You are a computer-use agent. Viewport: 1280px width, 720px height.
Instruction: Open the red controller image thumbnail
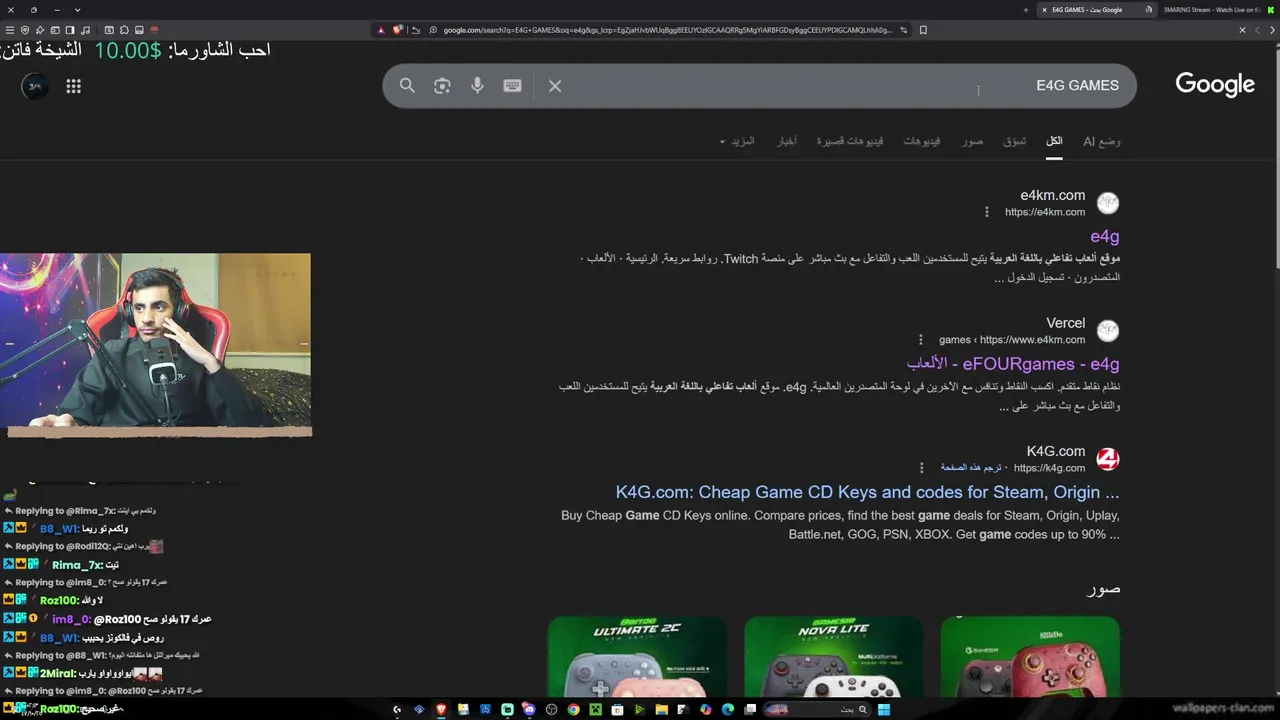coord(1030,657)
